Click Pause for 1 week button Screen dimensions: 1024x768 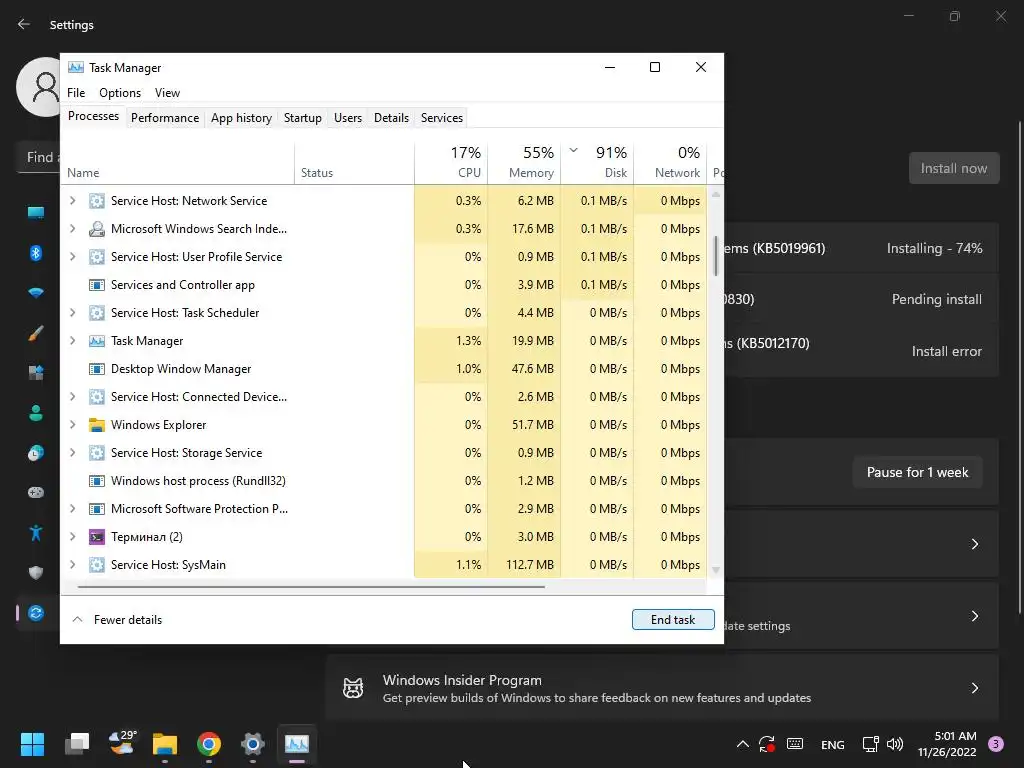(x=917, y=472)
